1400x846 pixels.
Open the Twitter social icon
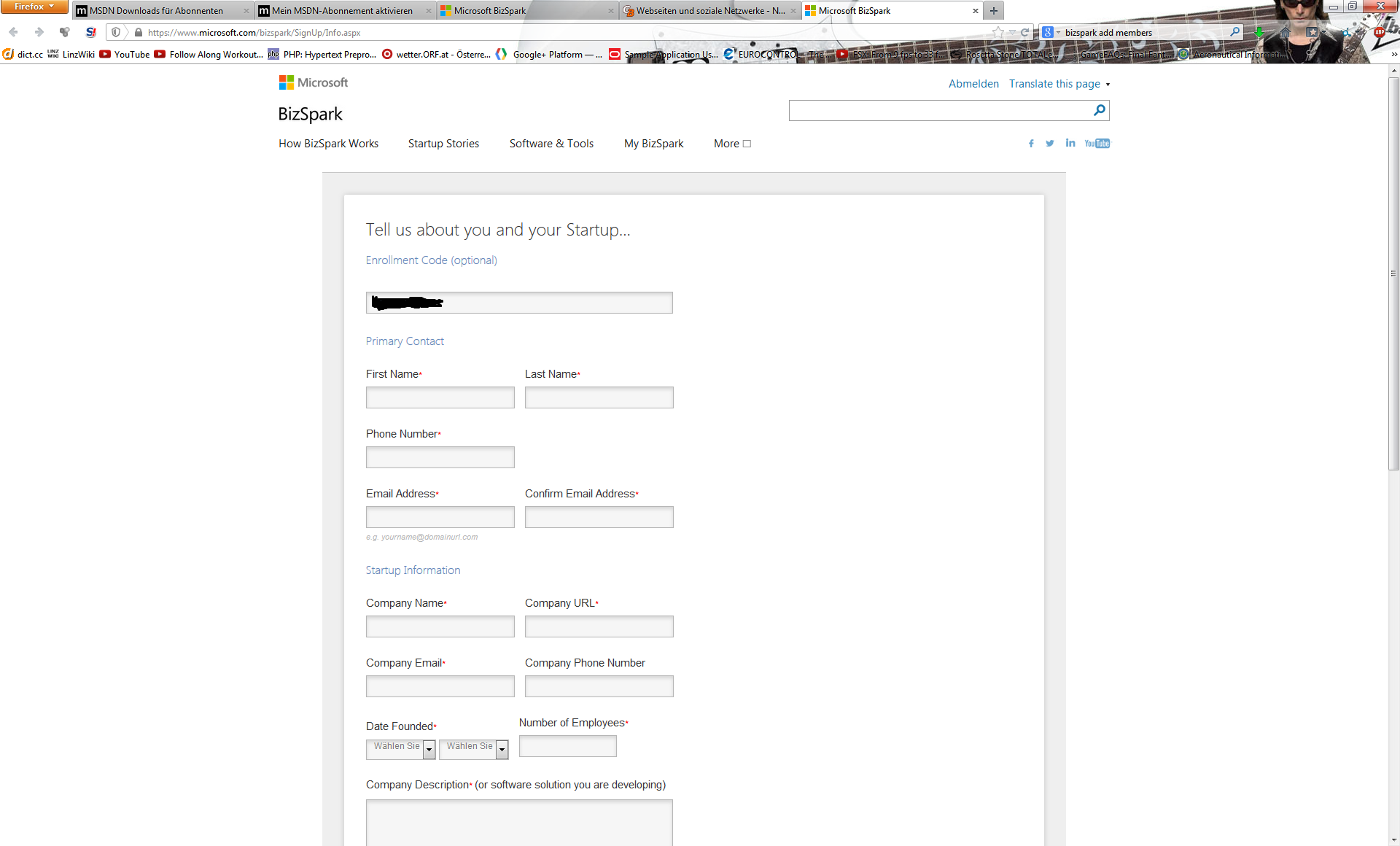click(x=1050, y=144)
